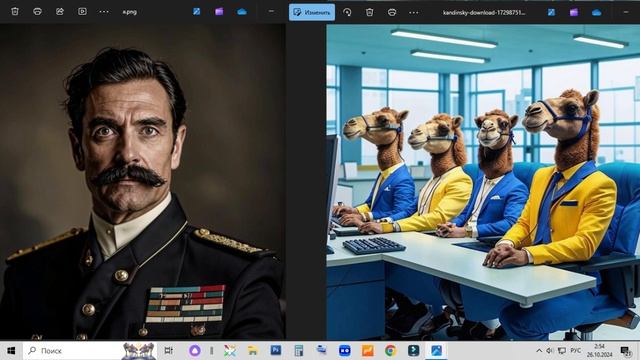Start slideshow in left Photos window

(x=82, y=11)
